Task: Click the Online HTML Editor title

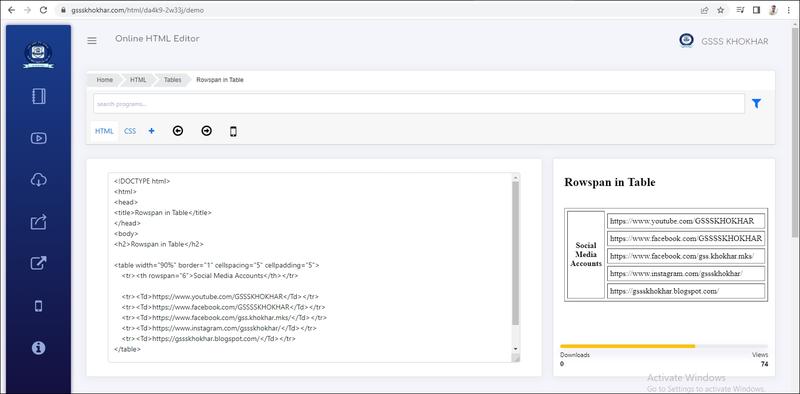Action: tap(157, 39)
